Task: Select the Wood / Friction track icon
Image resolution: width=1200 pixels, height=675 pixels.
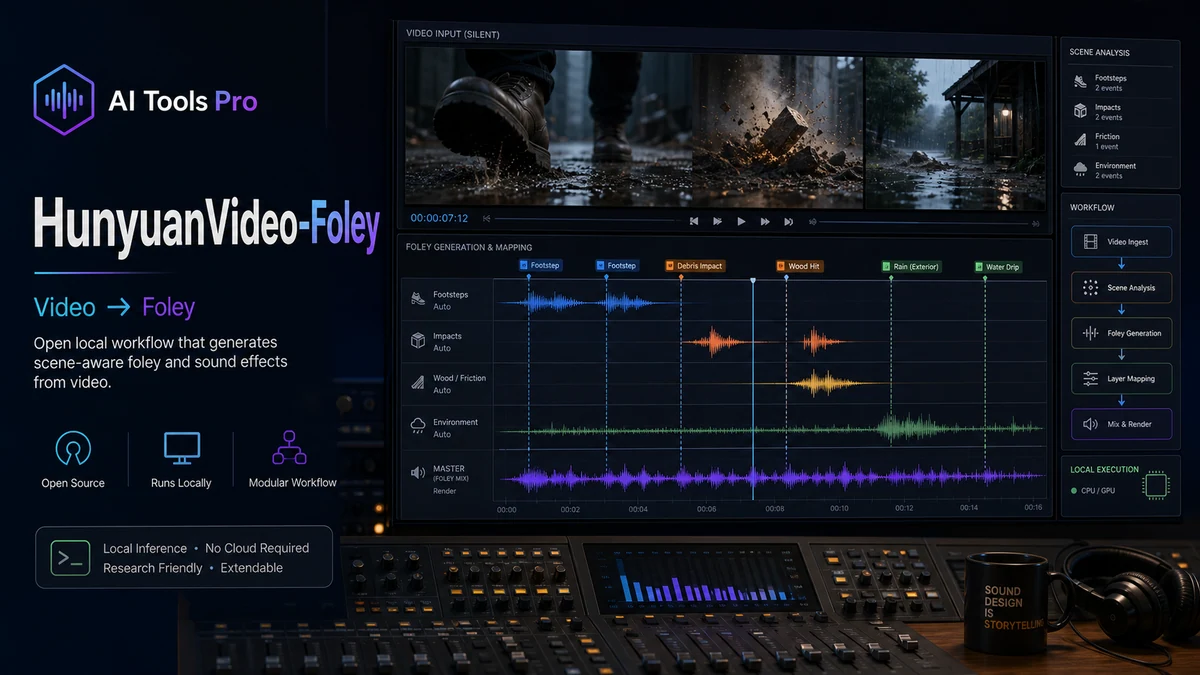Action: pyautogui.click(x=417, y=383)
